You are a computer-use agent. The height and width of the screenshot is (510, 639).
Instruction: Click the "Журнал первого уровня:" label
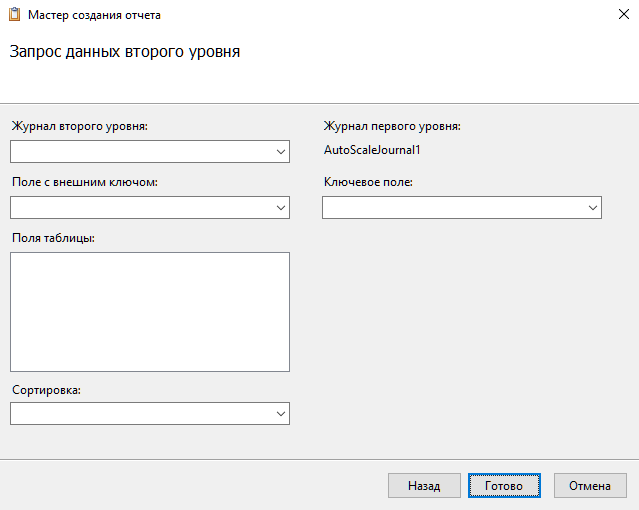[391, 127]
